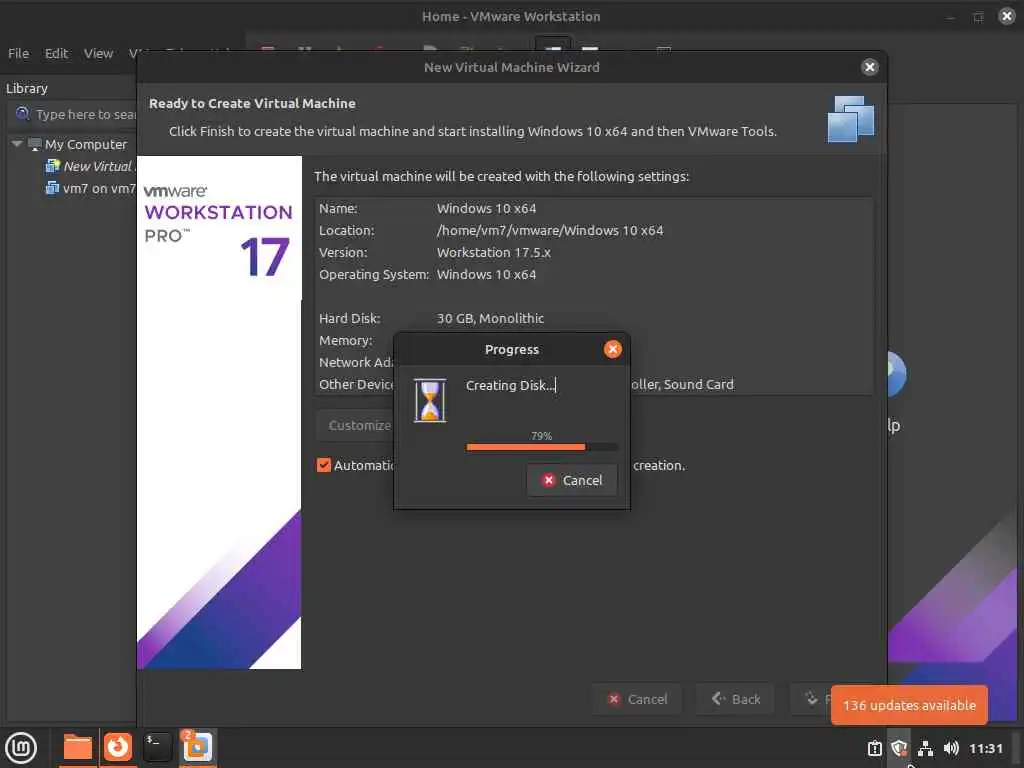Open the Files folder in taskbar
Viewport: 1024px width, 768px height.
point(78,747)
